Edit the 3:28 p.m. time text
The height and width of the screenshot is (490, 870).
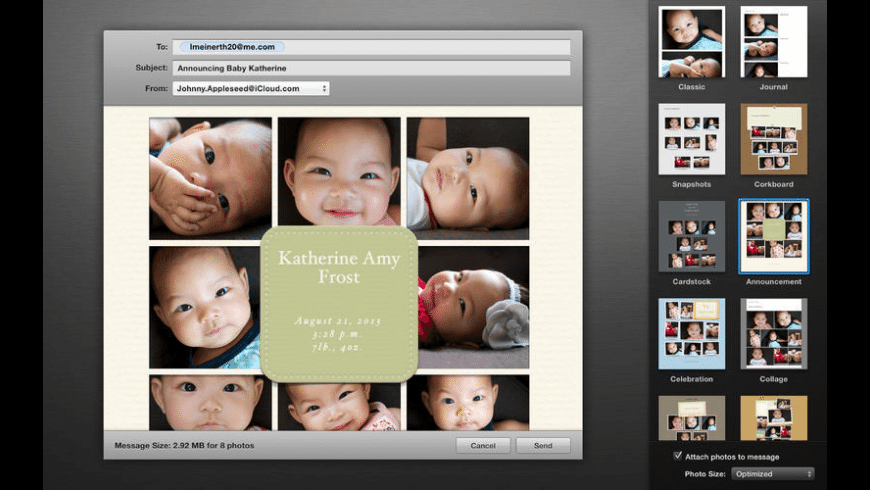[x=337, y=334]
